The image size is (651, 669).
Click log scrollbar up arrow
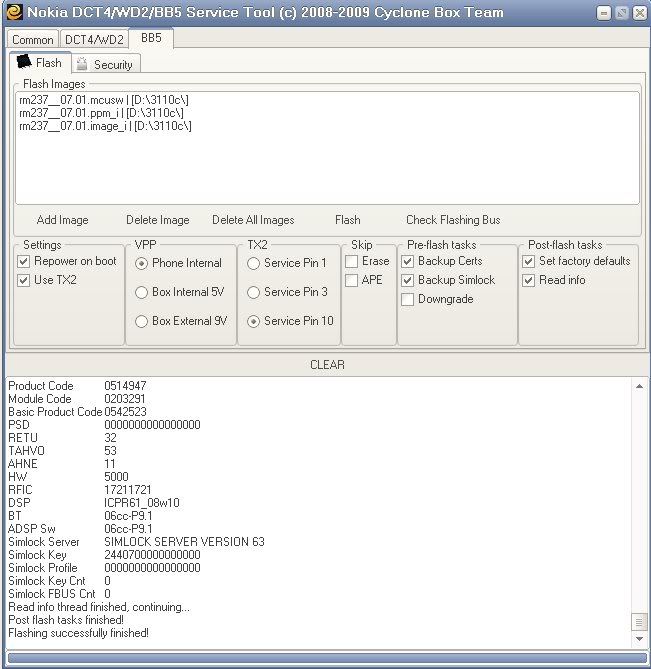(x=639, y=386)
